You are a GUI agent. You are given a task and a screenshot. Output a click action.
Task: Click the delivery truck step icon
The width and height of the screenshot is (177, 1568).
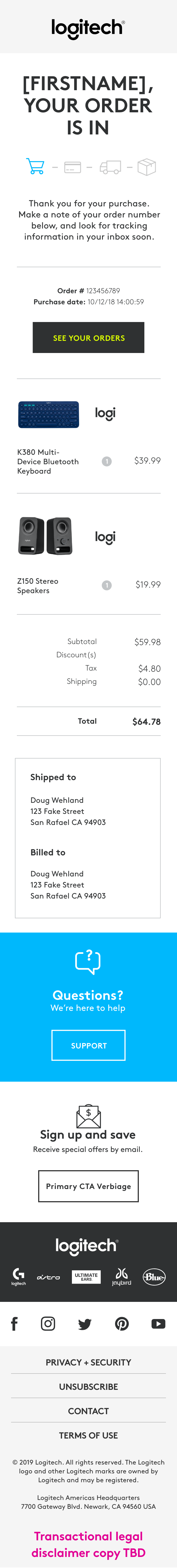click(110, 167)
